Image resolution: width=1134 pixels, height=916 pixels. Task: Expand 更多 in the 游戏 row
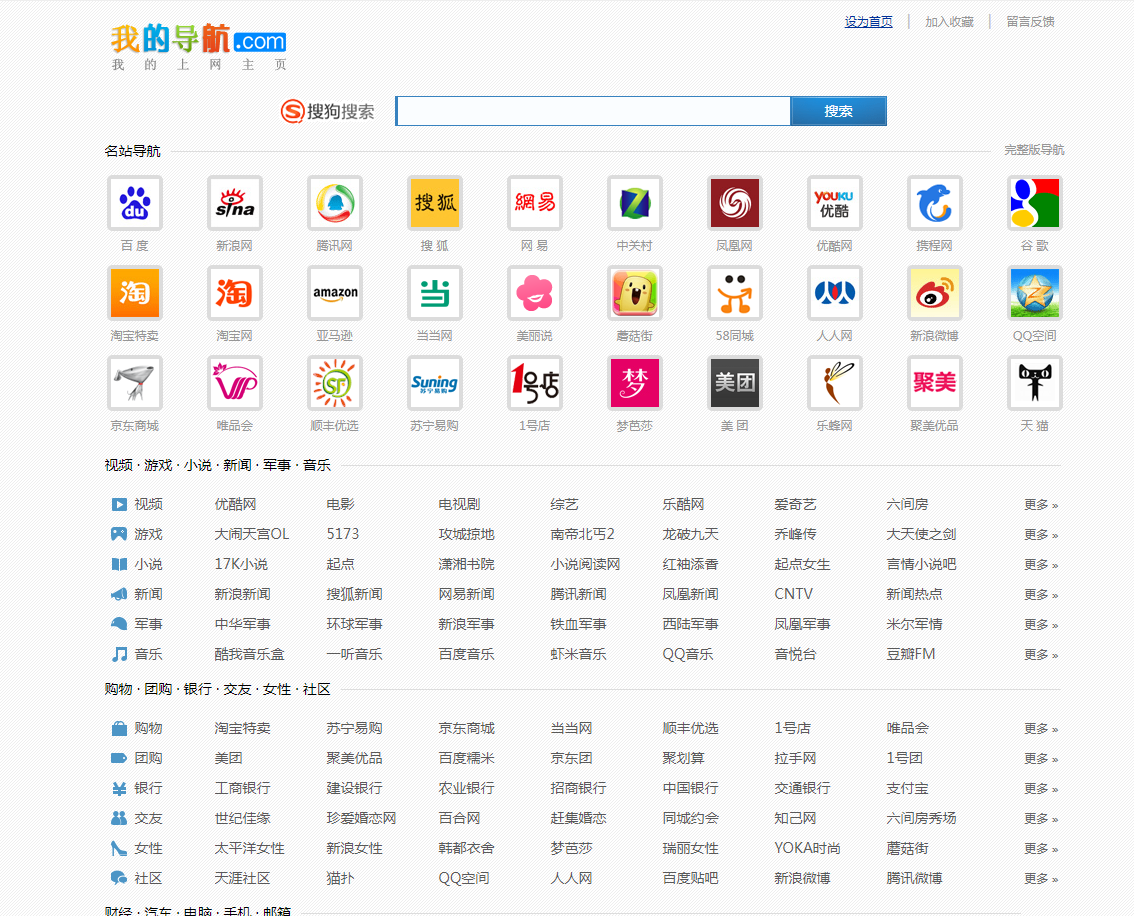1041,534
